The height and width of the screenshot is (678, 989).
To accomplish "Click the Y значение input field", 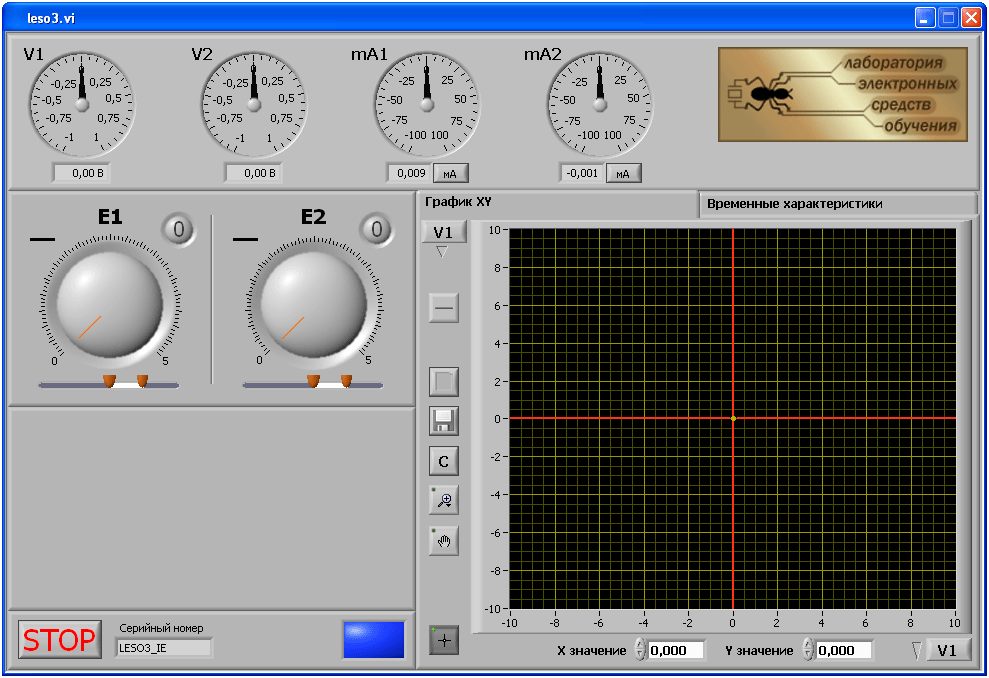I will click(x=843, y=651).
